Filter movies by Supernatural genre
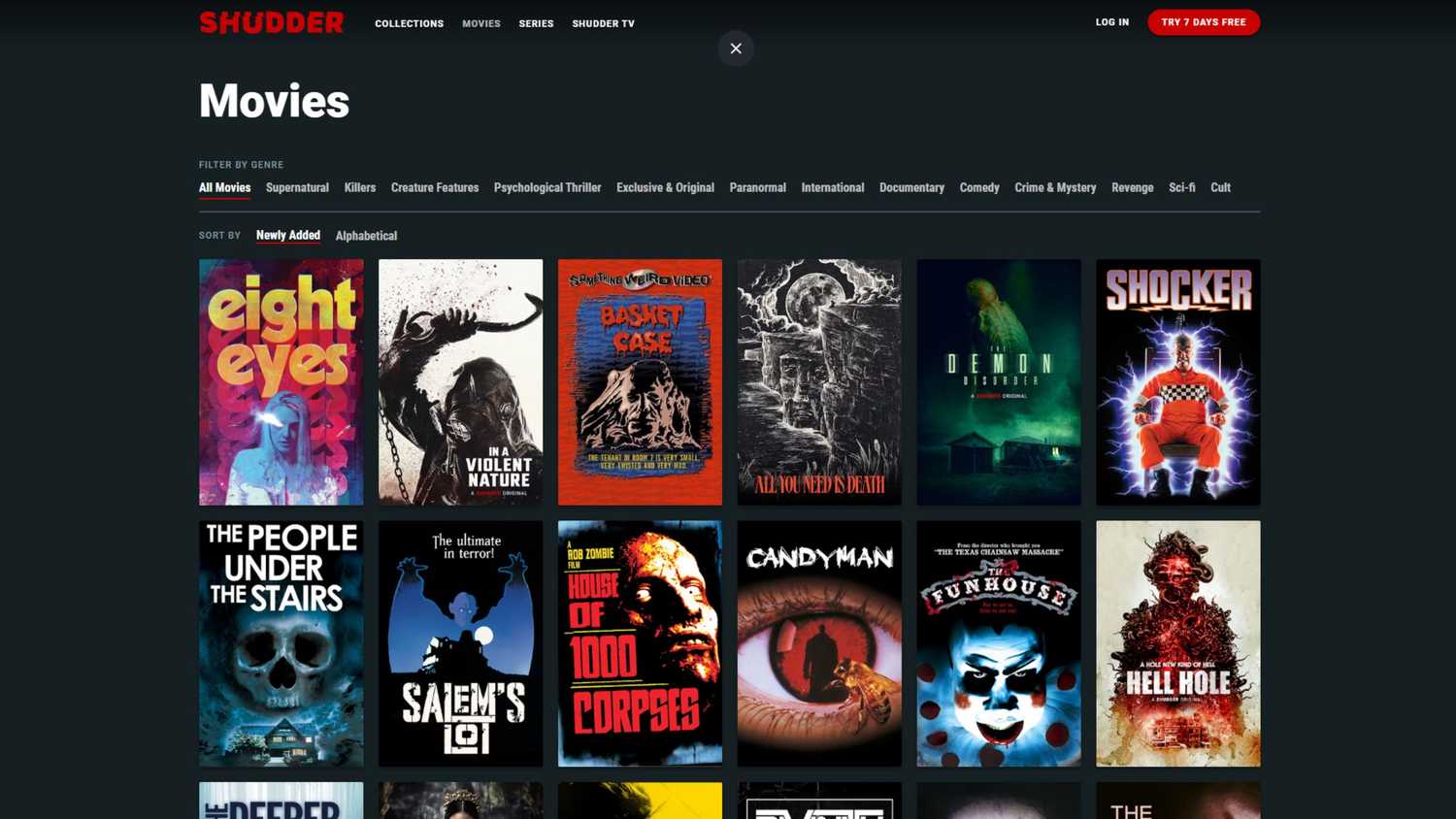The image size is (1456, 819). point(297,187)
